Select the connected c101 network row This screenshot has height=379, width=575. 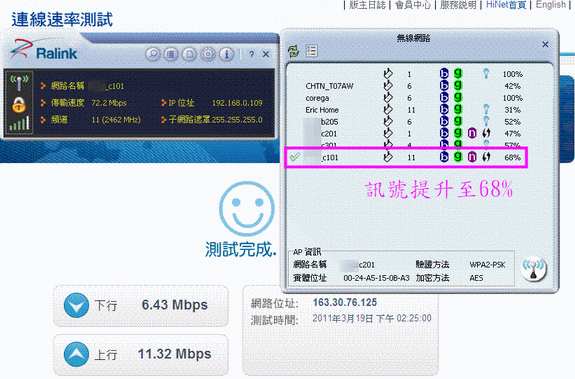(406, 158)
